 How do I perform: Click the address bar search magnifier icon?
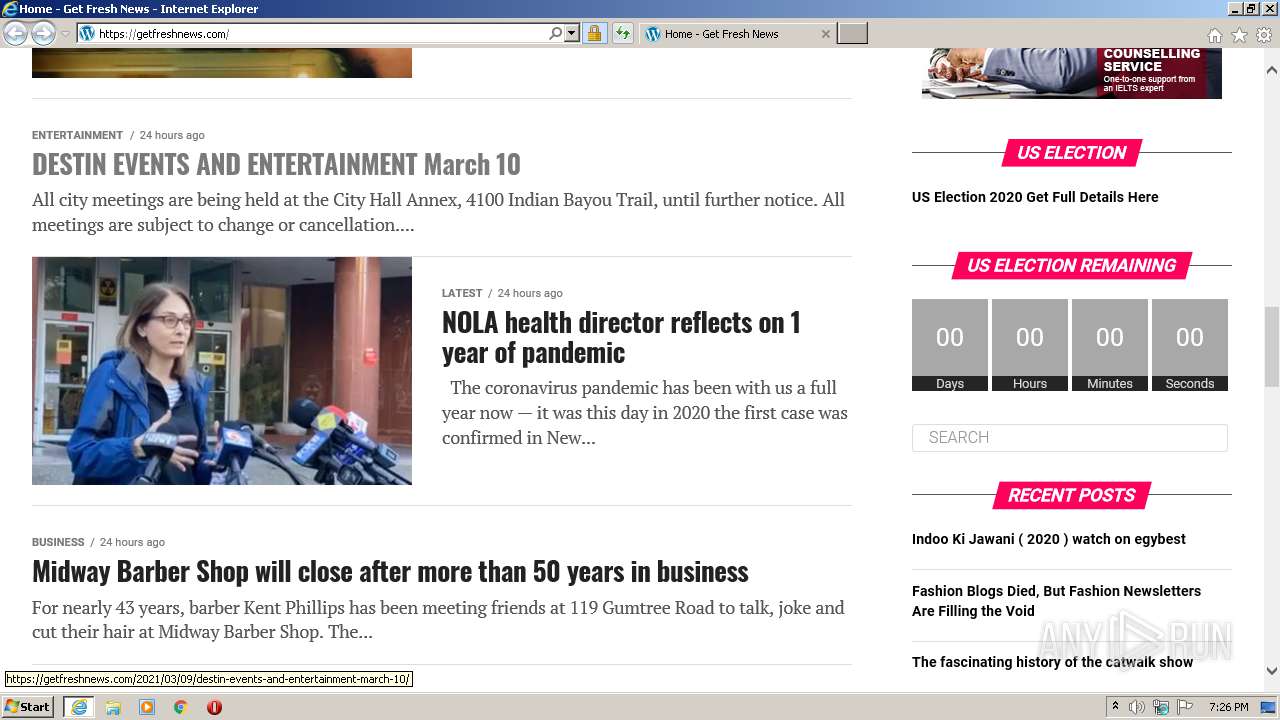coord(556,33)
